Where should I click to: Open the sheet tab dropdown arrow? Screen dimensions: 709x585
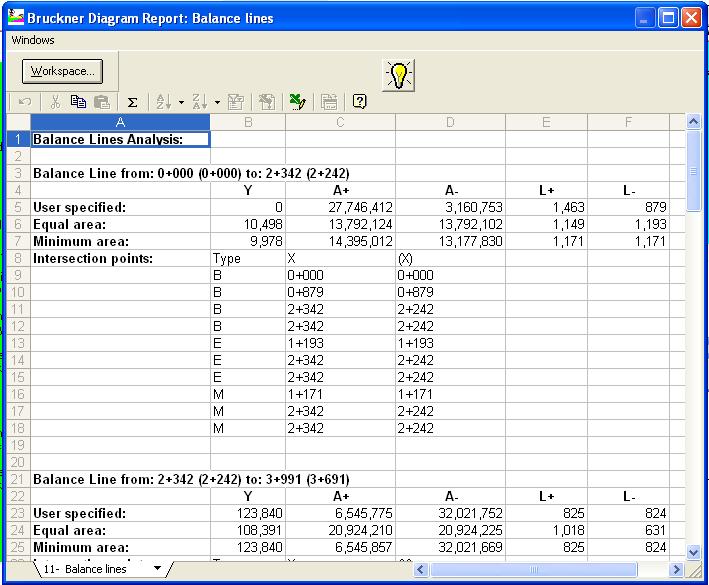point(157,568)
